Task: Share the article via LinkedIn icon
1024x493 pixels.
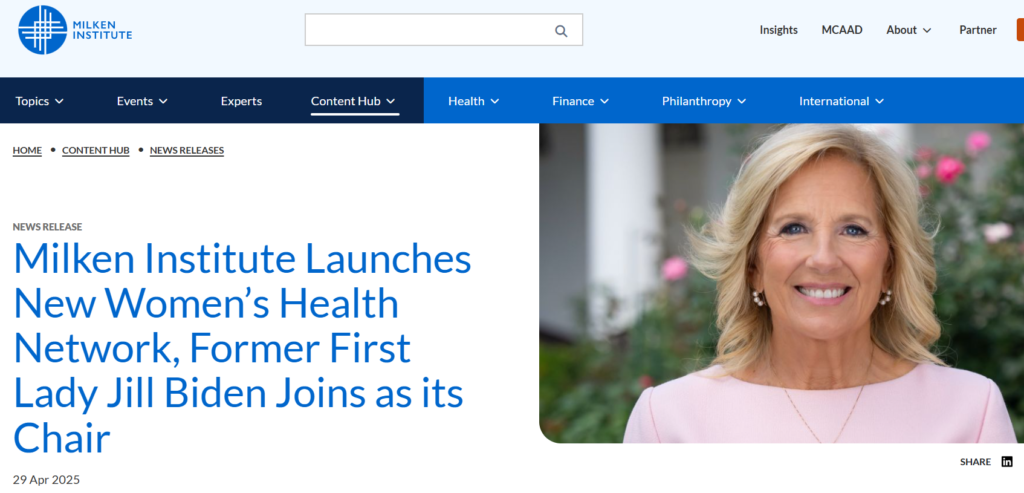Action: [x=1007, y=462]
